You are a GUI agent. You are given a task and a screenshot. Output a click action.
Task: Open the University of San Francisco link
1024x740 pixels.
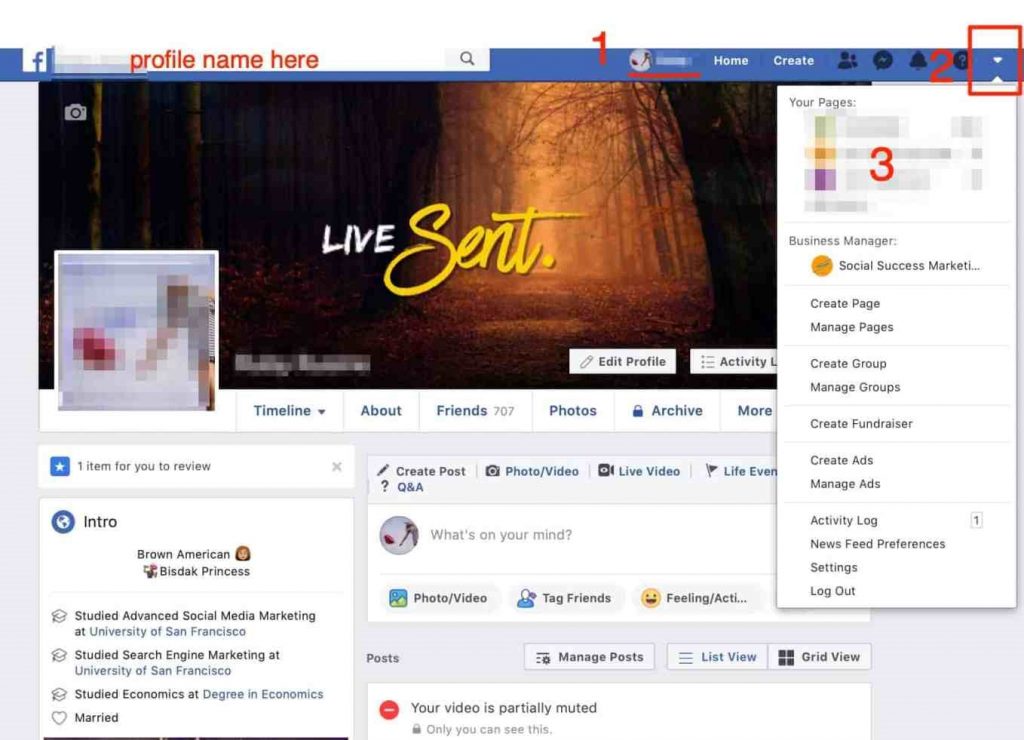[167, 632]
